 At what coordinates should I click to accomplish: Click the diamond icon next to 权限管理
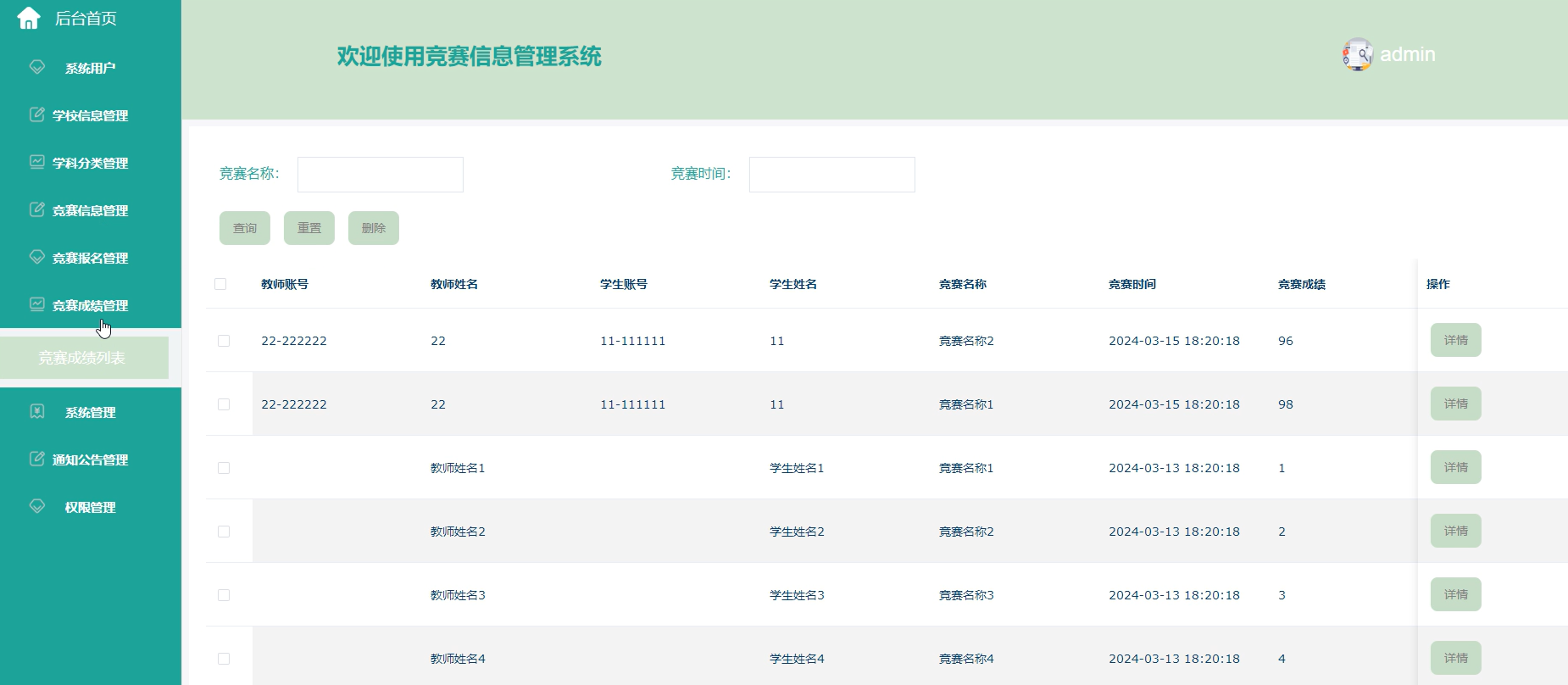[x=37, y=506]
